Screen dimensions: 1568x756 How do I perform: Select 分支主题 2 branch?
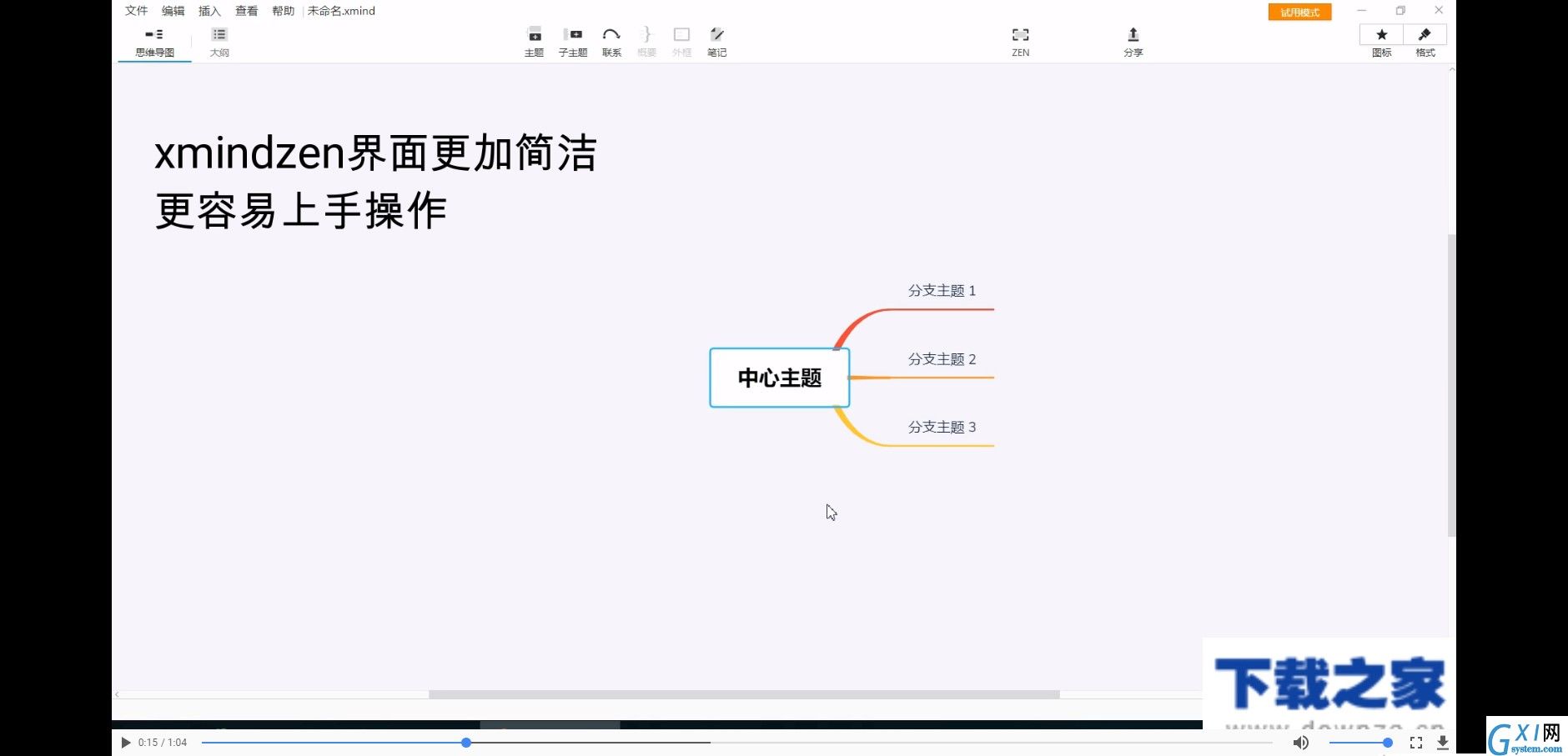[x=942, y=359]
